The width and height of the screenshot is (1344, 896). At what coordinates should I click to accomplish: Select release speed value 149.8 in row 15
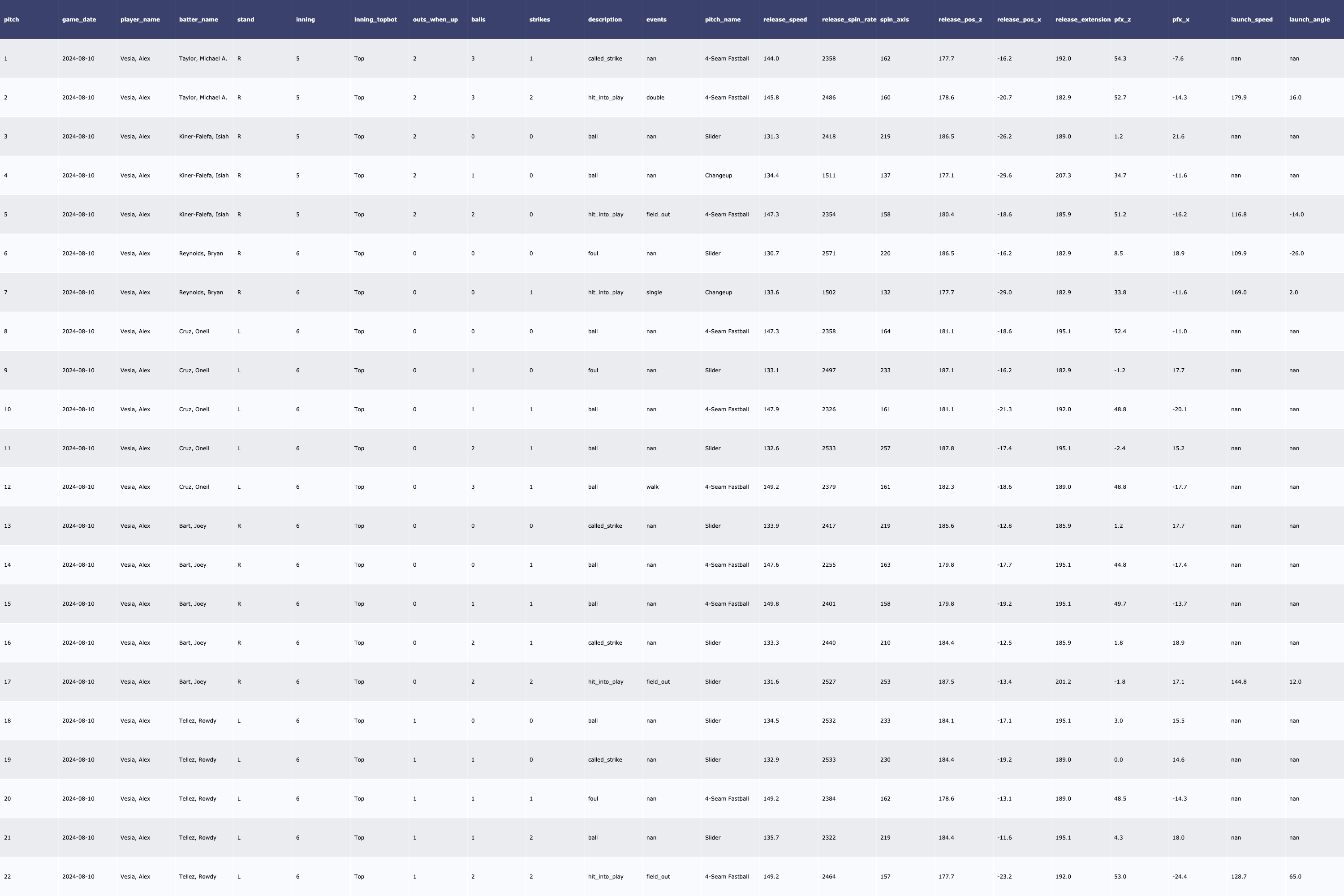coord(771,604)
